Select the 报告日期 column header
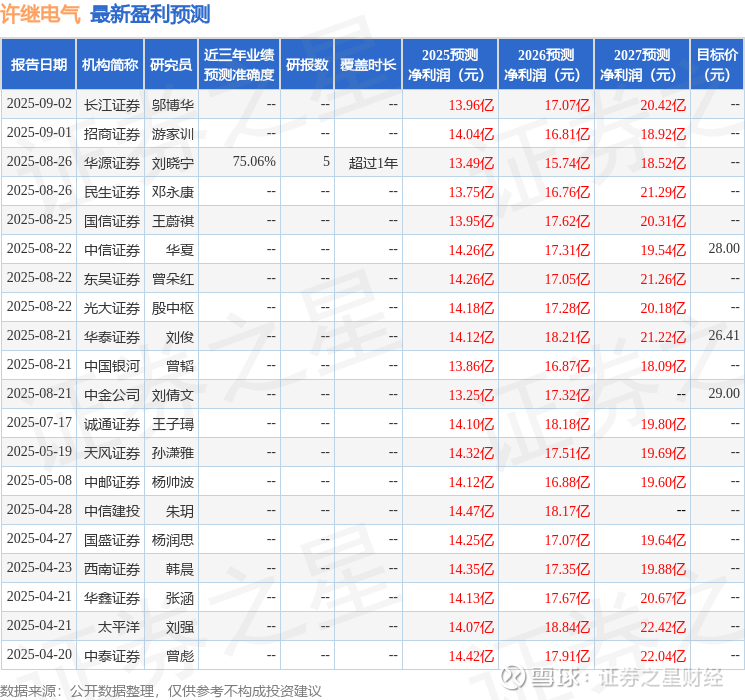745x700 pixels. (38, 65)
